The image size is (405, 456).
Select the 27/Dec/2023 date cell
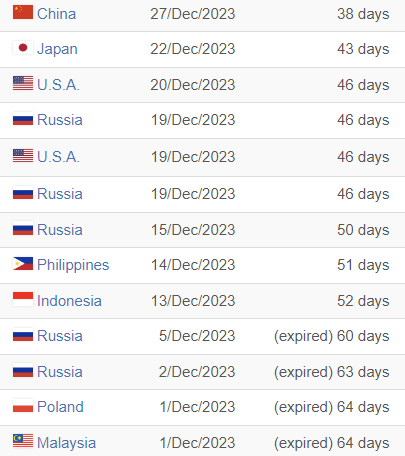tap(193, 14)
